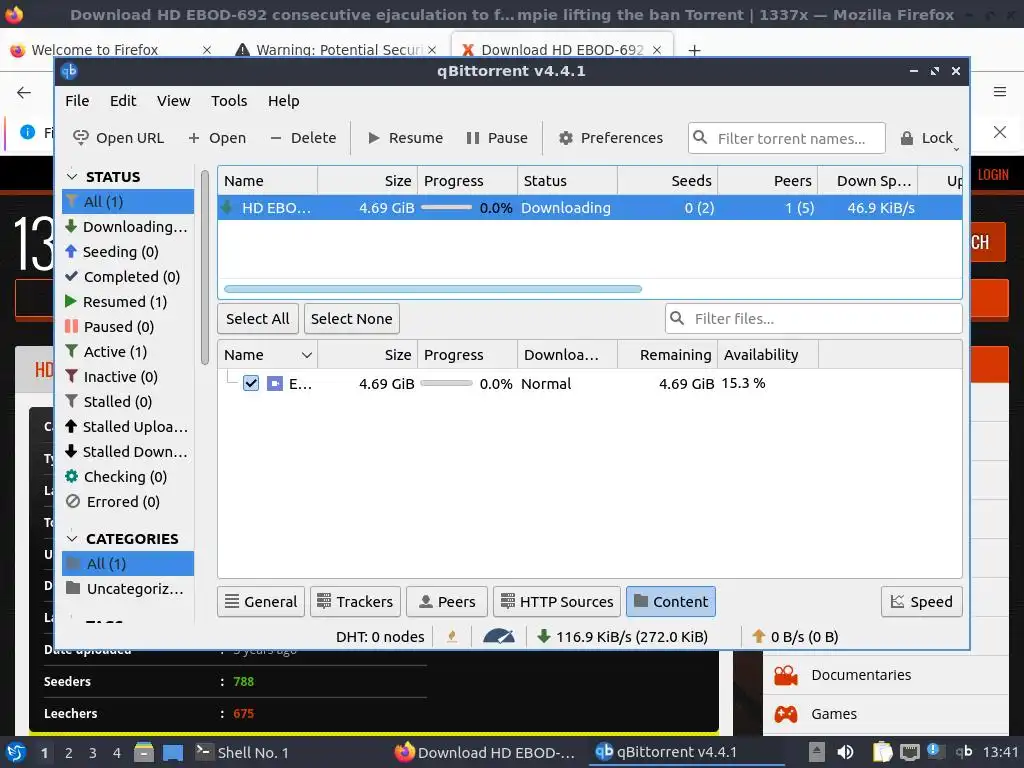Screen dimensions: 1024x768
Task: Click the Delete minus icon
Action: [x=276, y=138]
